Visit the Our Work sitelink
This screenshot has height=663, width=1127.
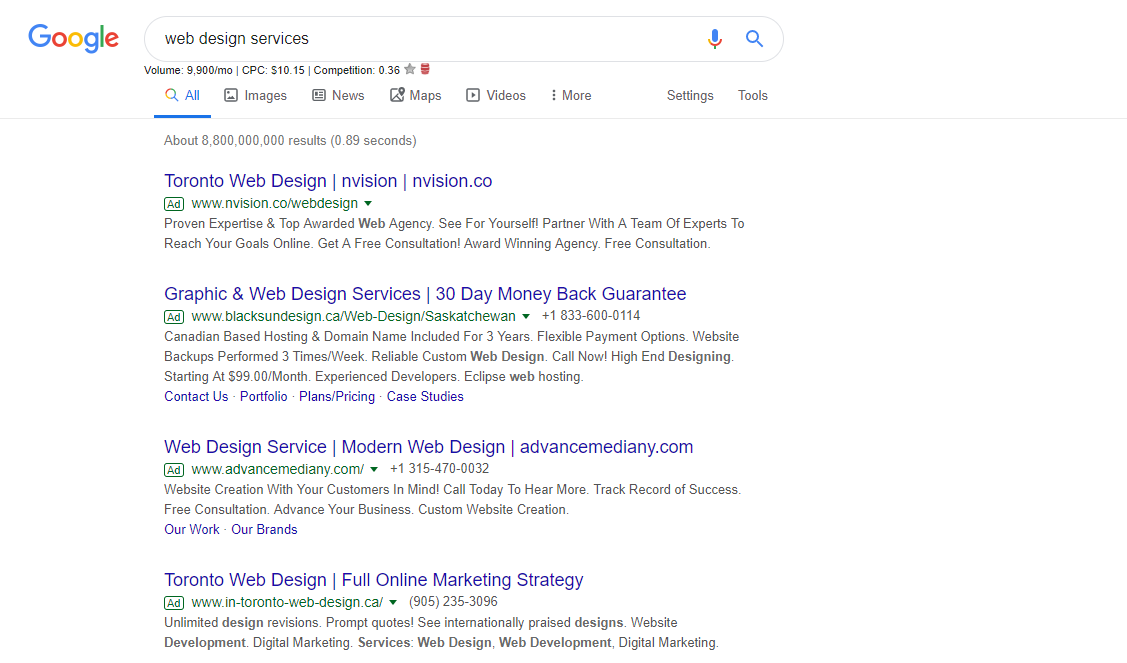192,529
